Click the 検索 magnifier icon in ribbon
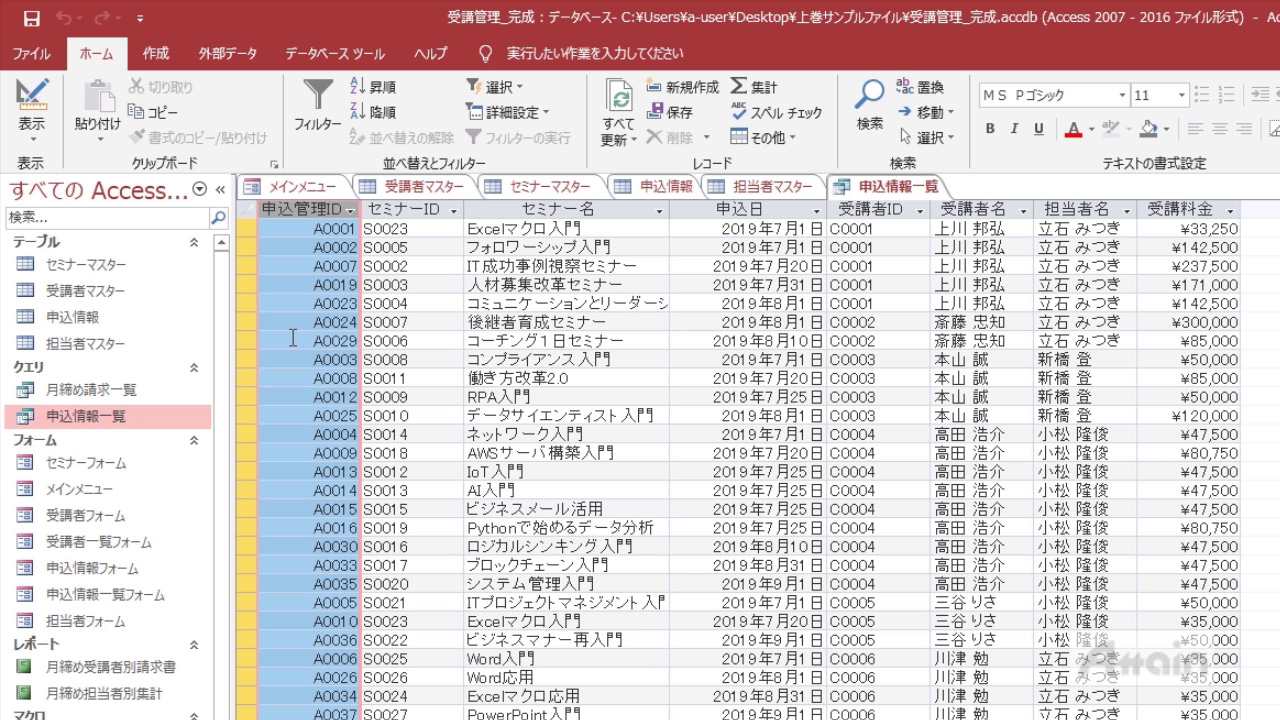 coord(869,96)
